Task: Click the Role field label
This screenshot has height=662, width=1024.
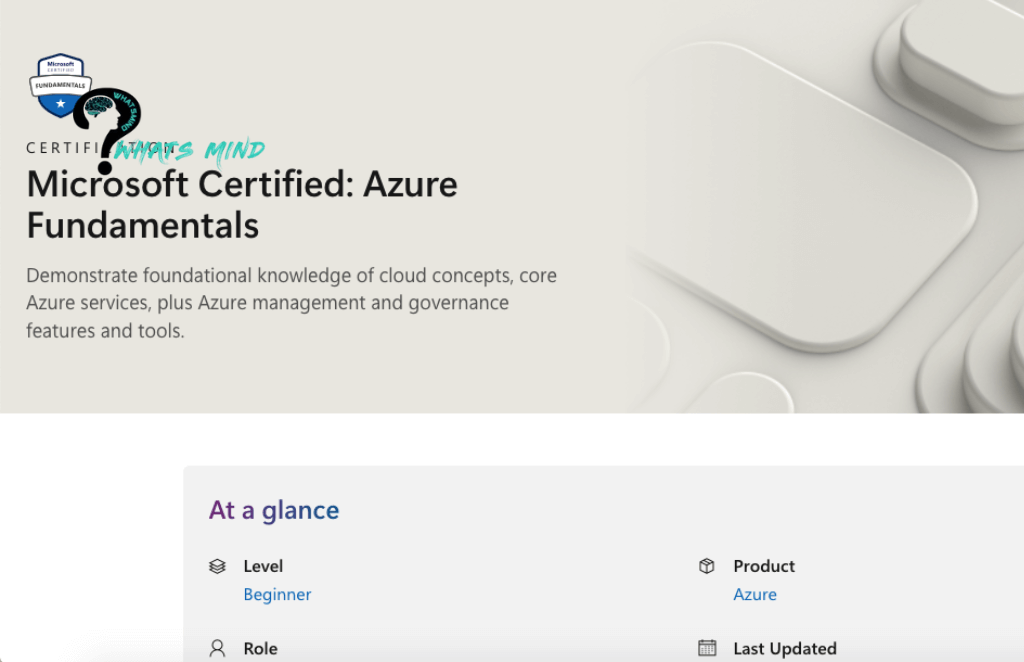Action: [260, 648]
